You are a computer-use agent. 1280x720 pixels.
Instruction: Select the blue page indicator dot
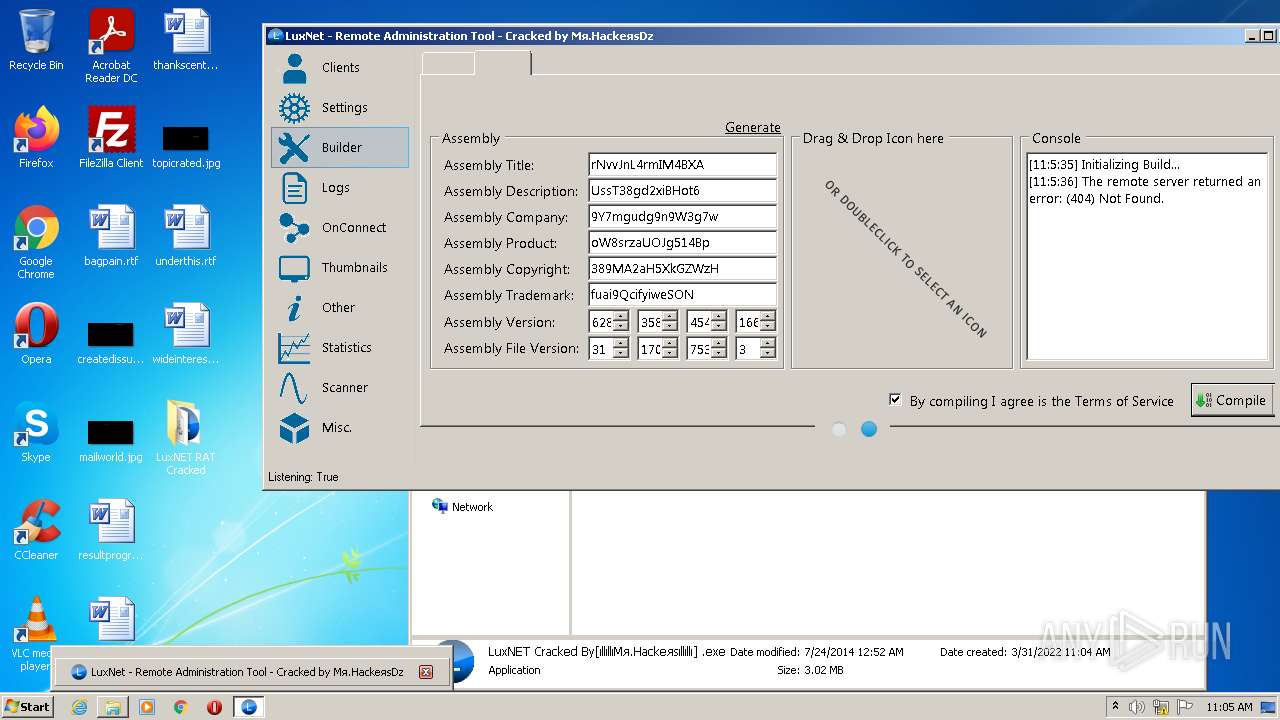(869, 429)
